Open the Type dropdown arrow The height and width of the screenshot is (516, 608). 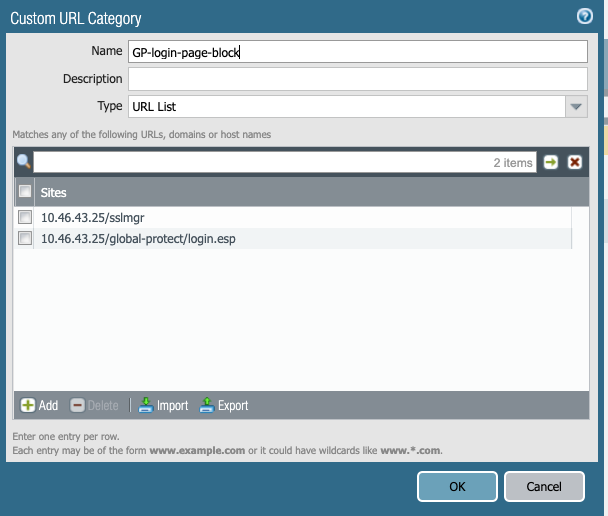click(576, 107)
